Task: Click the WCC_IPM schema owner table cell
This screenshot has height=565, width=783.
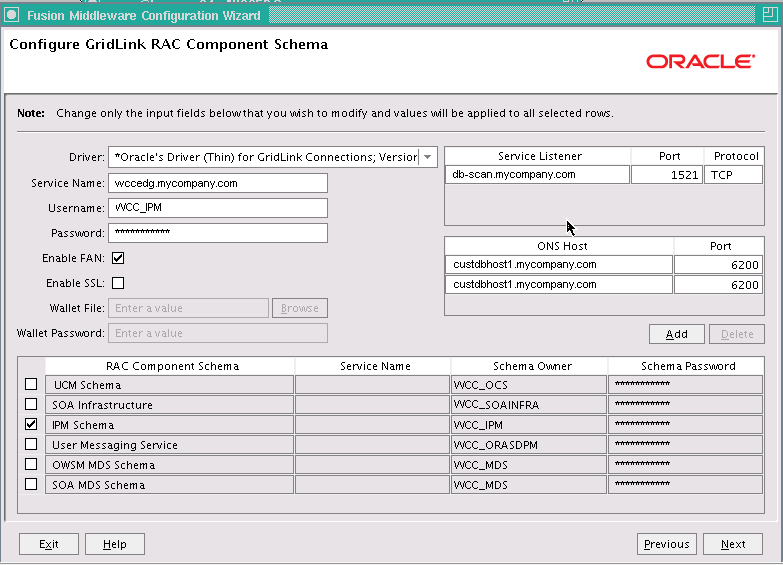Action: click(x=529, y=425)
